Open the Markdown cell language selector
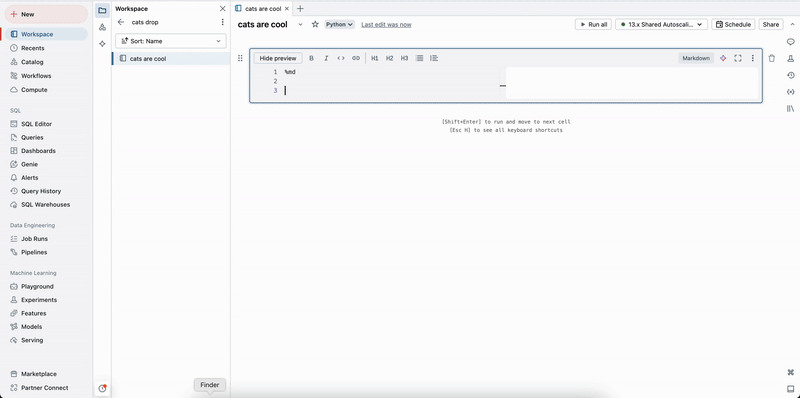The image size is (800, 398). (696, 58)
